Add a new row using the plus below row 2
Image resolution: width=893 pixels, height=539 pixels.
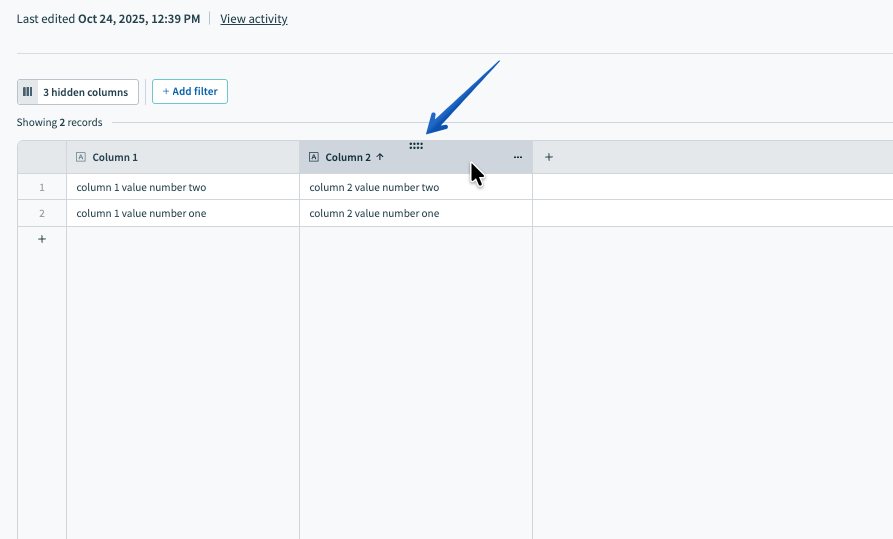42,239
